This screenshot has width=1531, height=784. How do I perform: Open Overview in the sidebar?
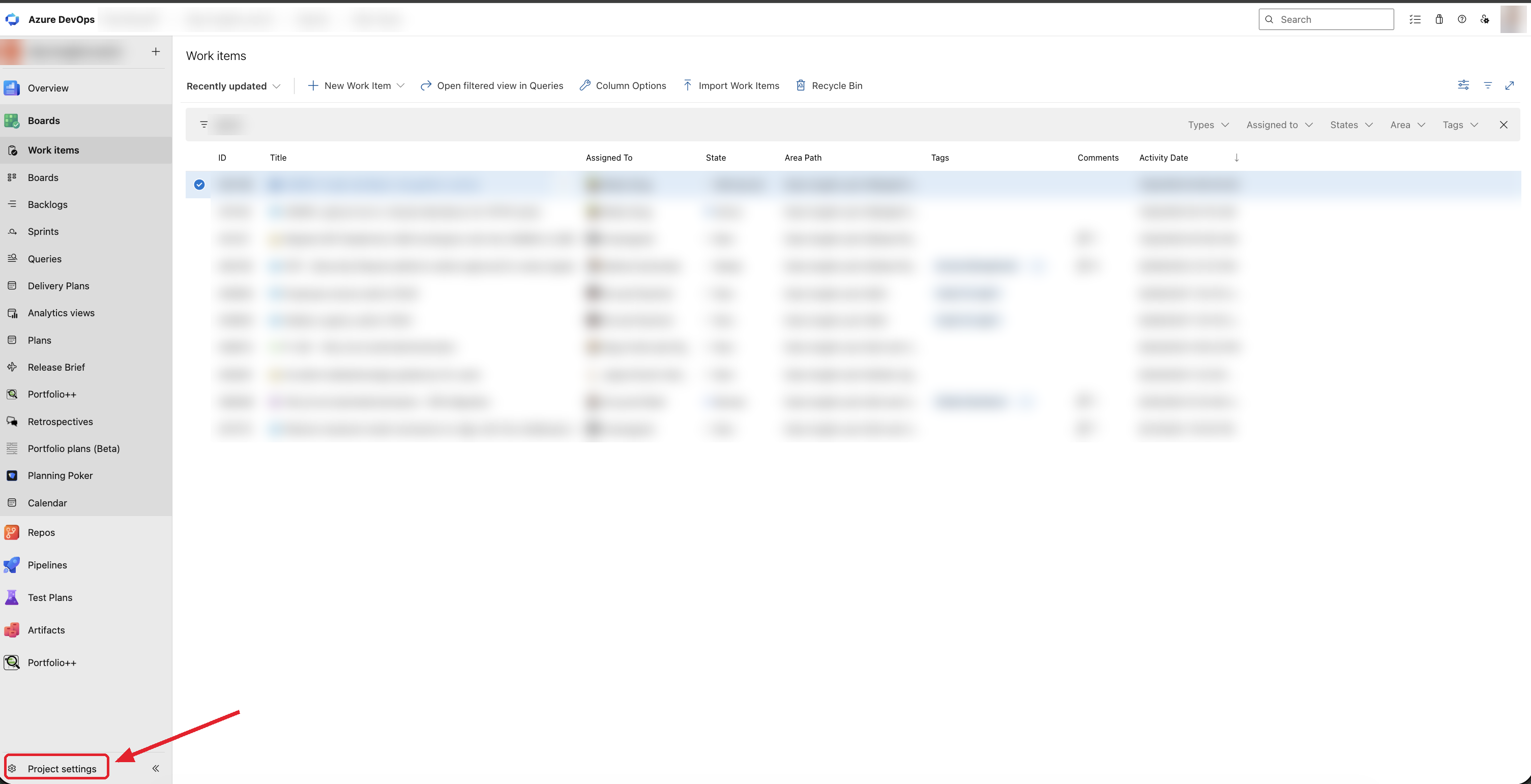click(85, 88)
